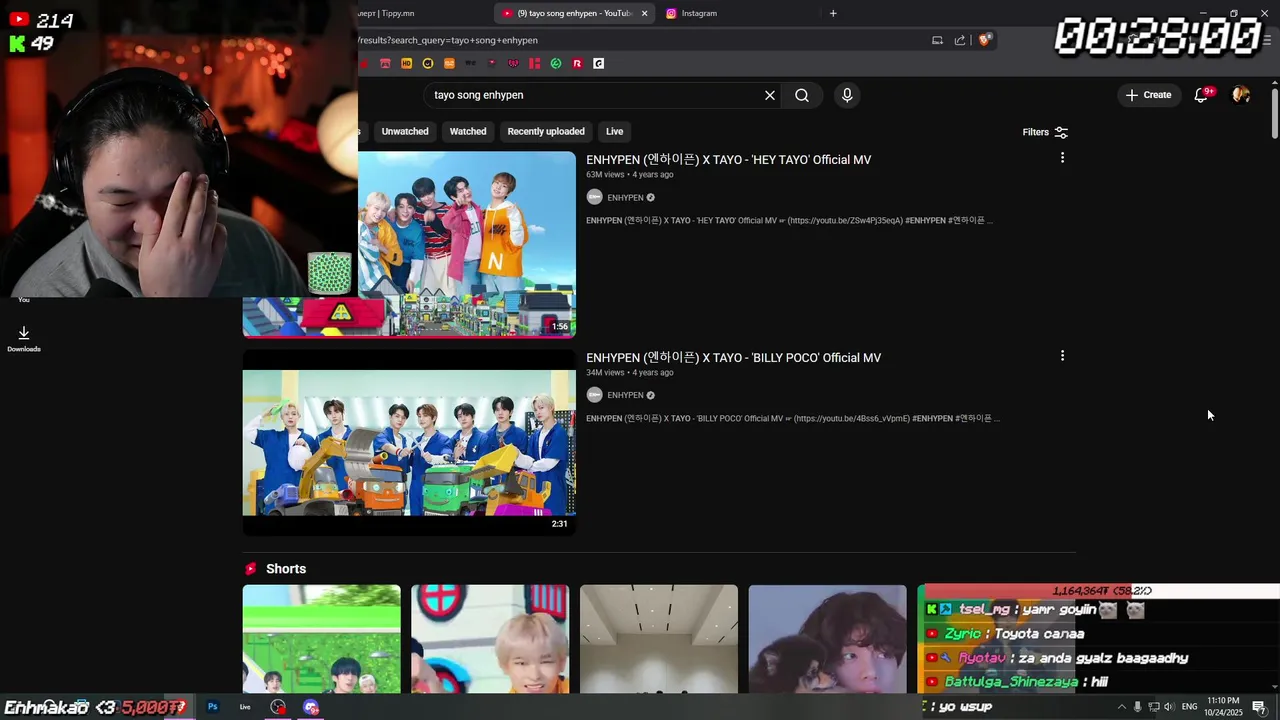This screenshot has height=720, width=1280.
Task: Start voice search with microphone icon
Action: (847, 95)
